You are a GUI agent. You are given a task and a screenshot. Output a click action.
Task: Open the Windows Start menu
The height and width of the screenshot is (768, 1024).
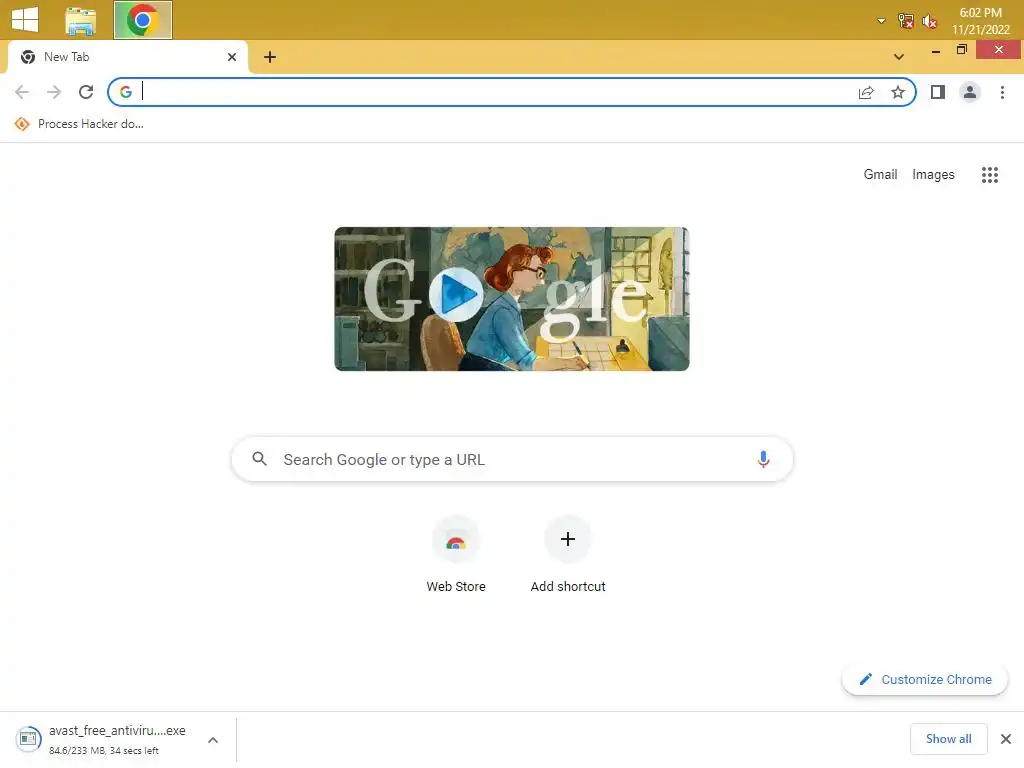[25, 19]
